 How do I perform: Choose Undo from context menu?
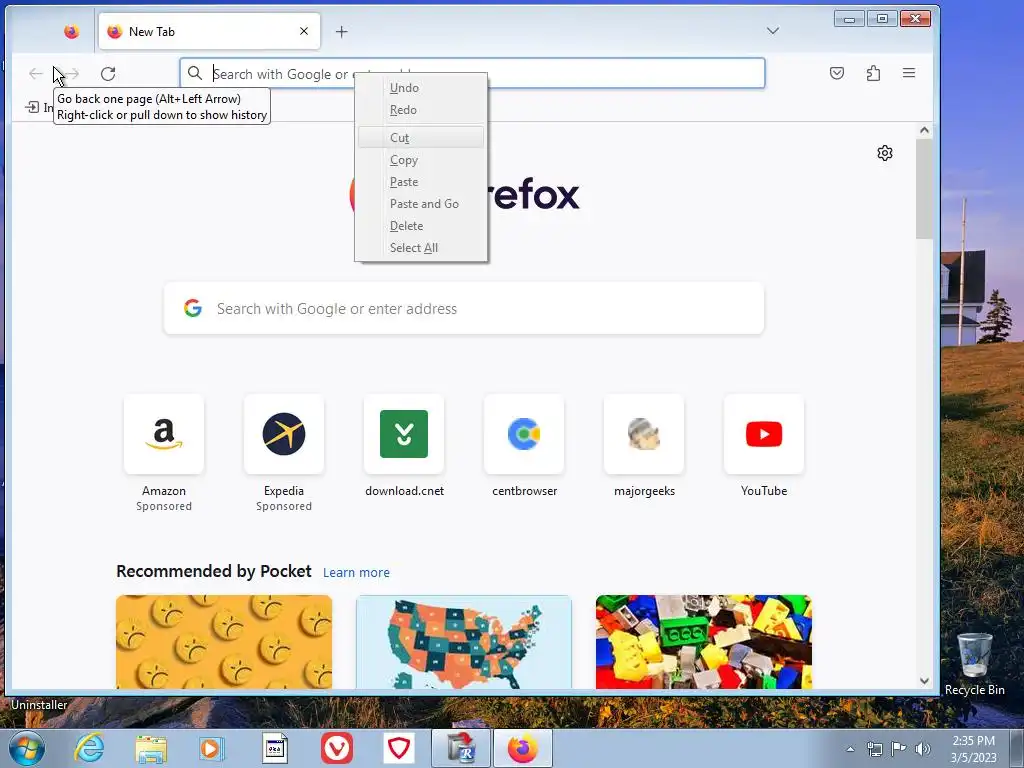421,88
